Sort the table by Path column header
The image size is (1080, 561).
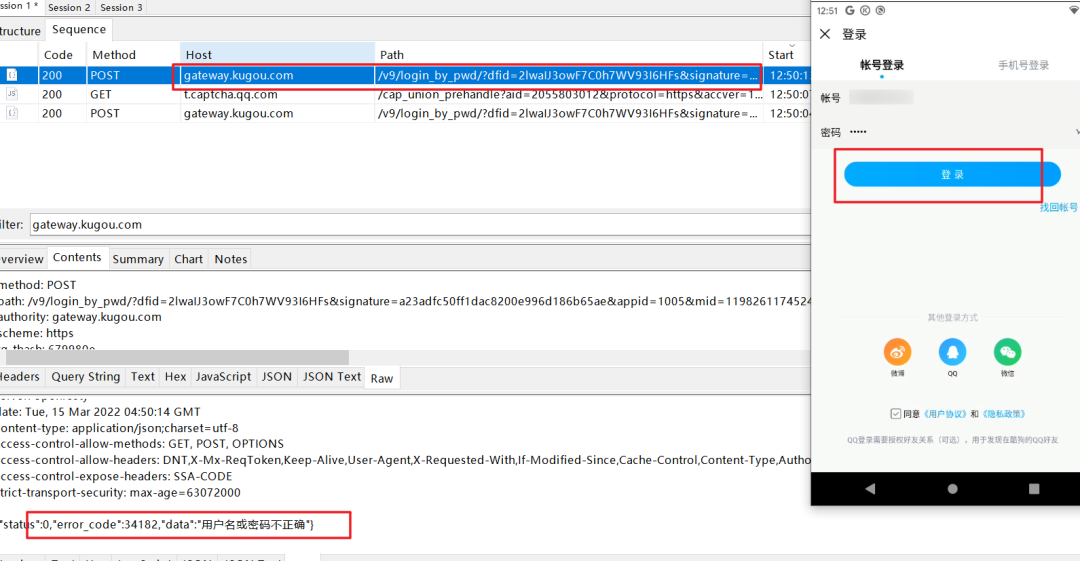pyautogui.click(x=568, y=54)
